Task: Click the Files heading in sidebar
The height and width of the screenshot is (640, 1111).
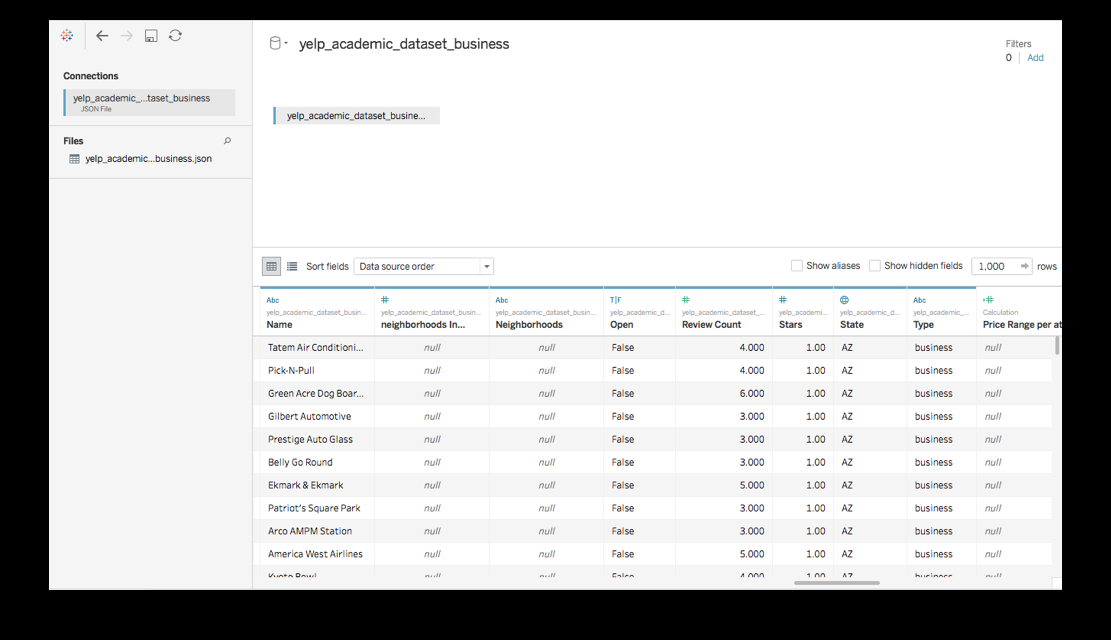Action: pos(73,141)
